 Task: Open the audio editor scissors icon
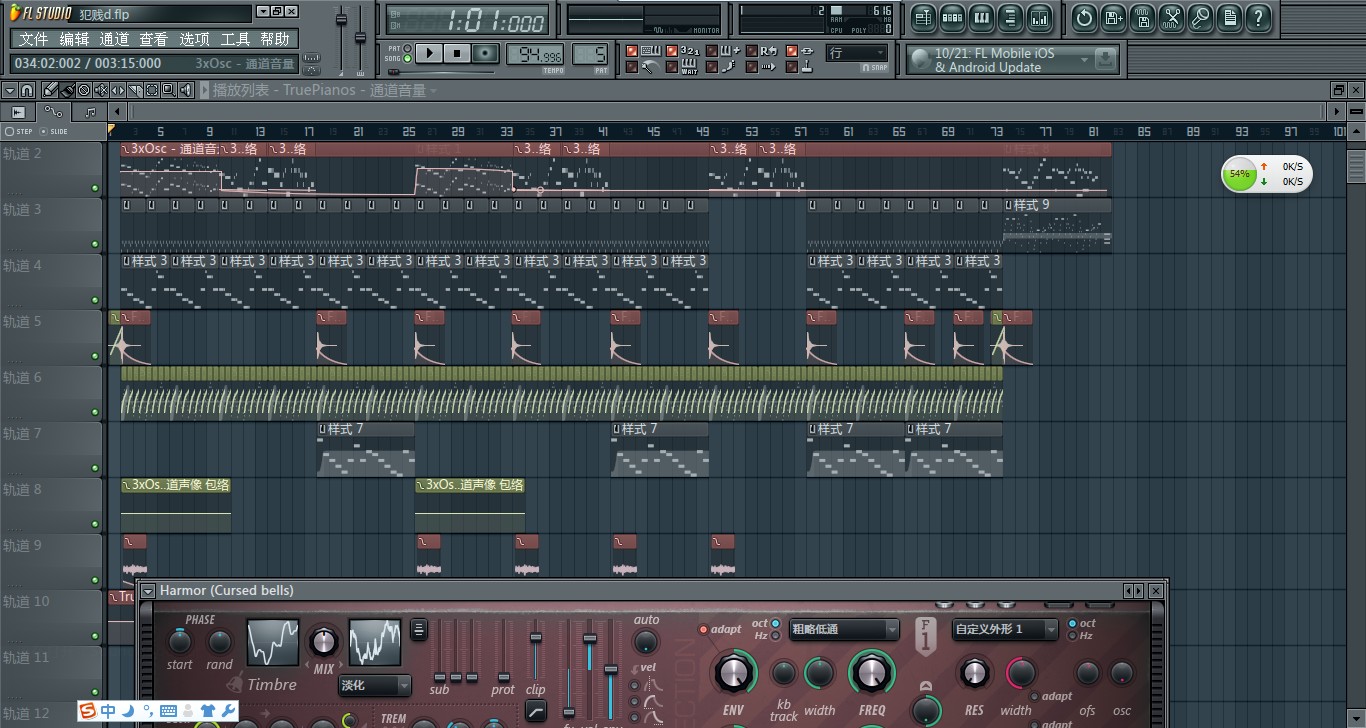1171,17
